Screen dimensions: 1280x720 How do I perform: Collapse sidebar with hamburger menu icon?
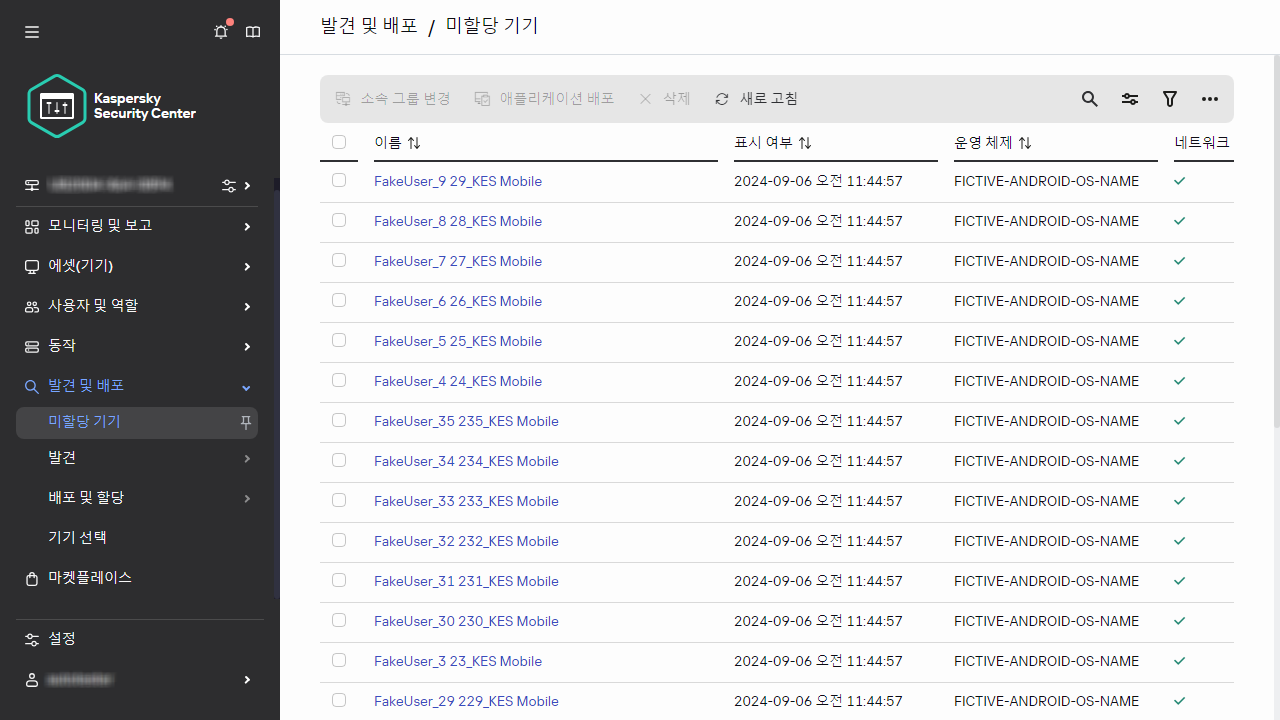tap(32, 32)
